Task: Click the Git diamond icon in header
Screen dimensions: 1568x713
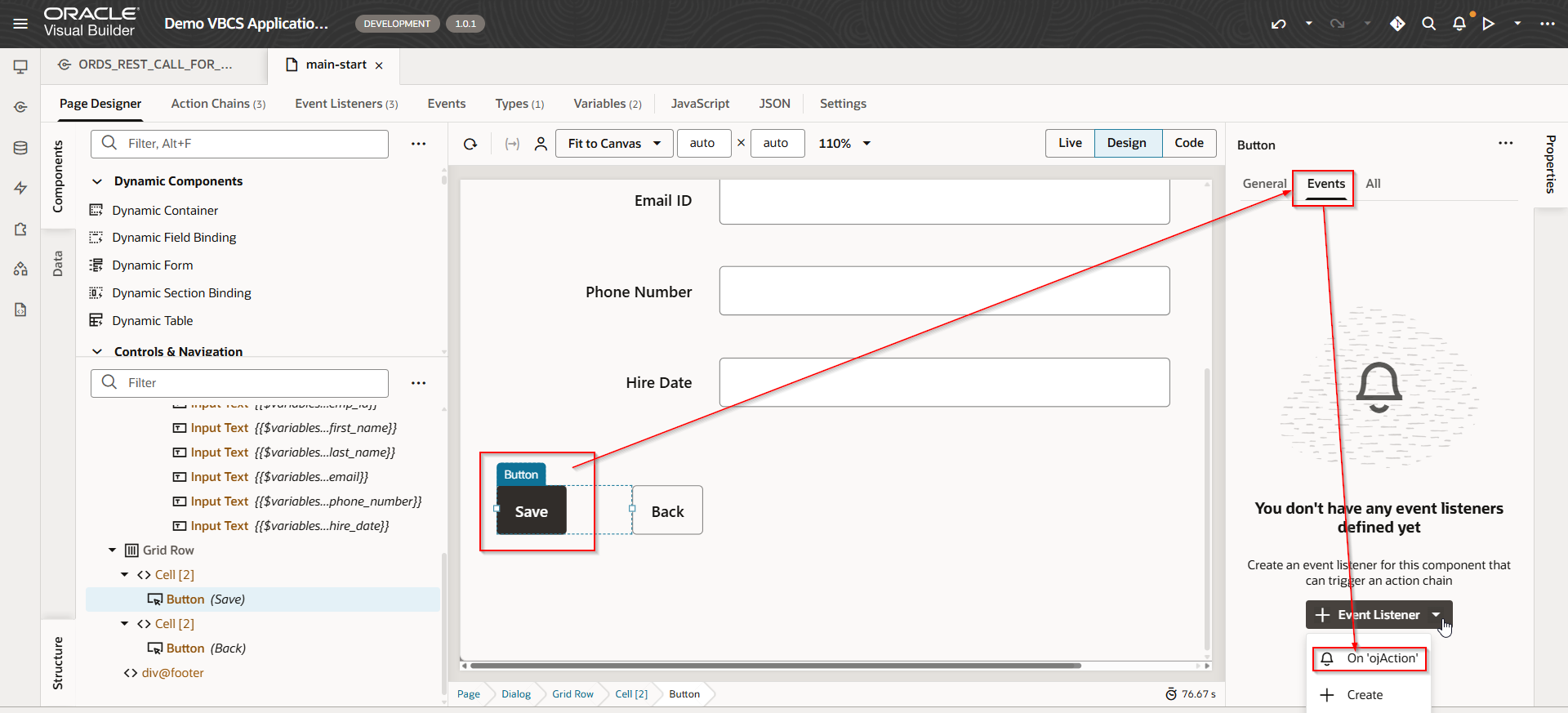Action: point(1397,24)
